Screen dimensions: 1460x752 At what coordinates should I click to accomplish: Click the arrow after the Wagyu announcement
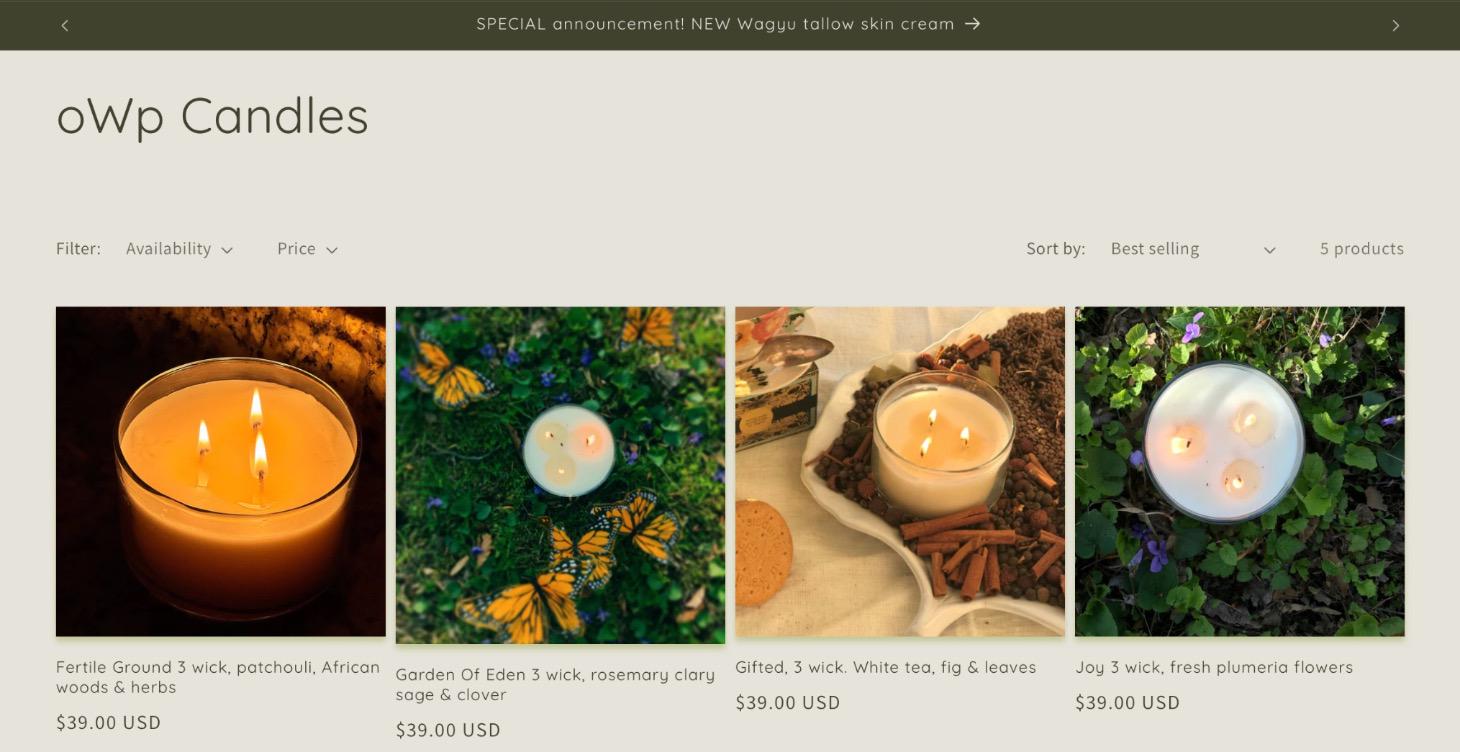972,24
